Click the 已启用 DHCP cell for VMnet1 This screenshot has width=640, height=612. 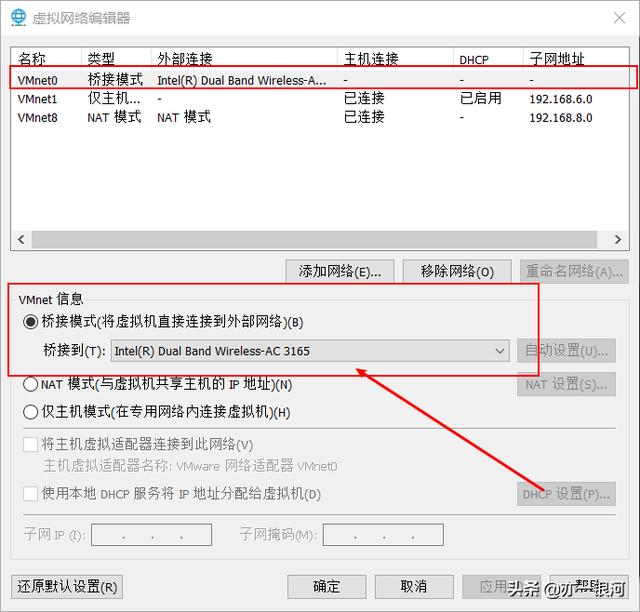coord(480,98)
